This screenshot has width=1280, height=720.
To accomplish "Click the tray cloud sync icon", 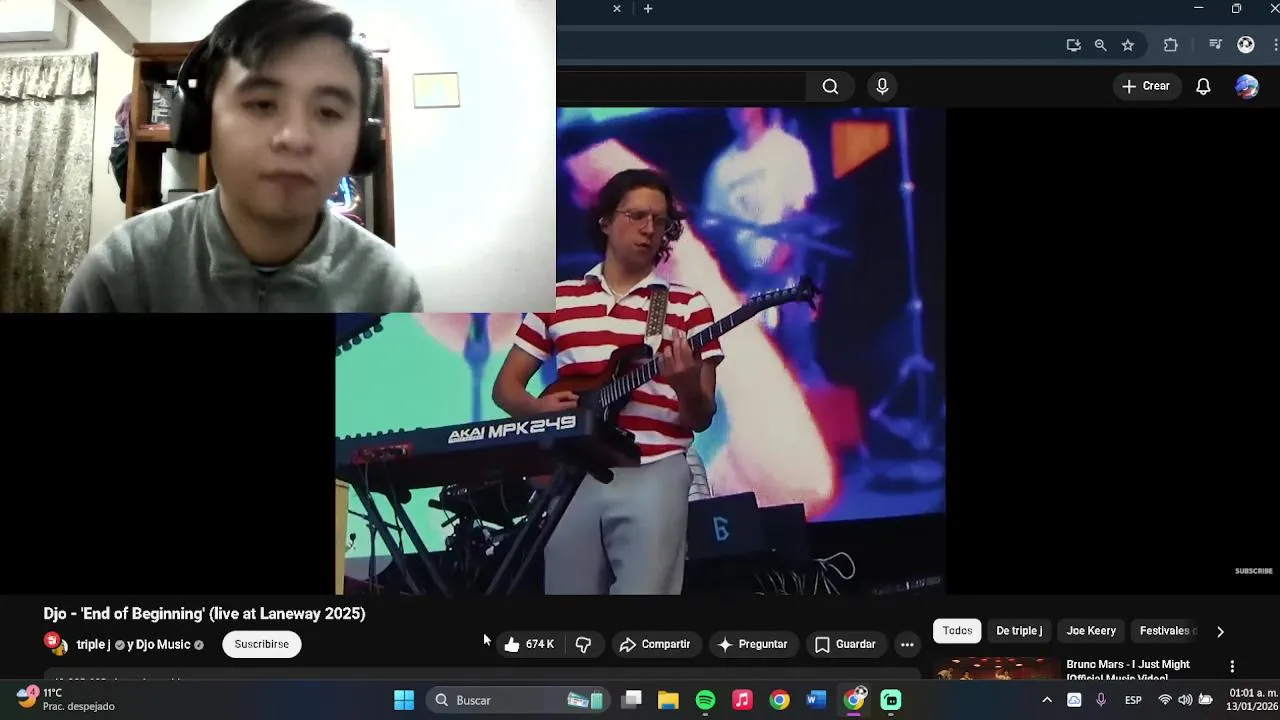I will pos(1074,700).
